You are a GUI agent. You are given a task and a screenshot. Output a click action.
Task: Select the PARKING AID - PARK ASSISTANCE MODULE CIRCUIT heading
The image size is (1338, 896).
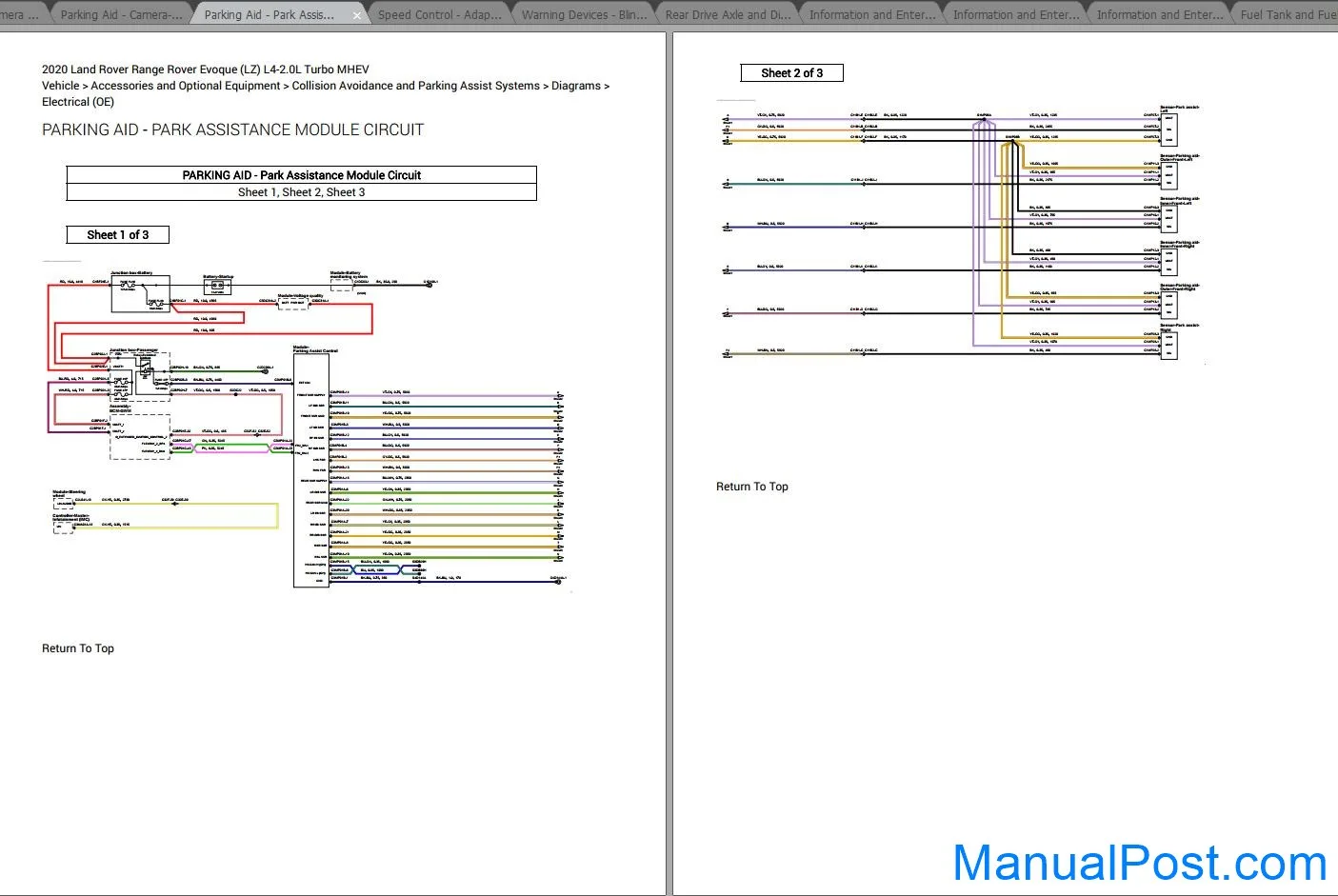[233, 129]
